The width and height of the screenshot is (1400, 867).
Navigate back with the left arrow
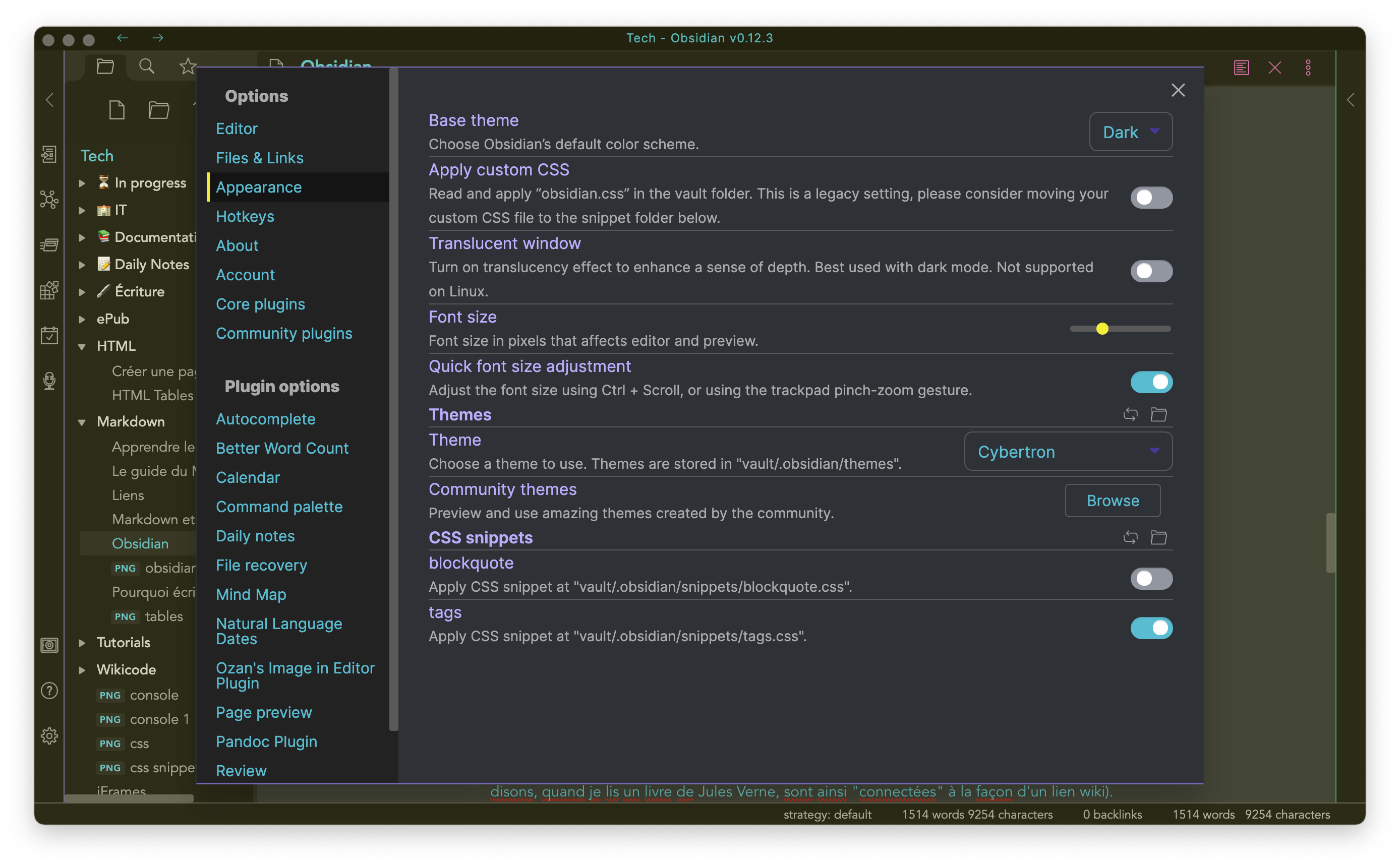pos(122,38)
